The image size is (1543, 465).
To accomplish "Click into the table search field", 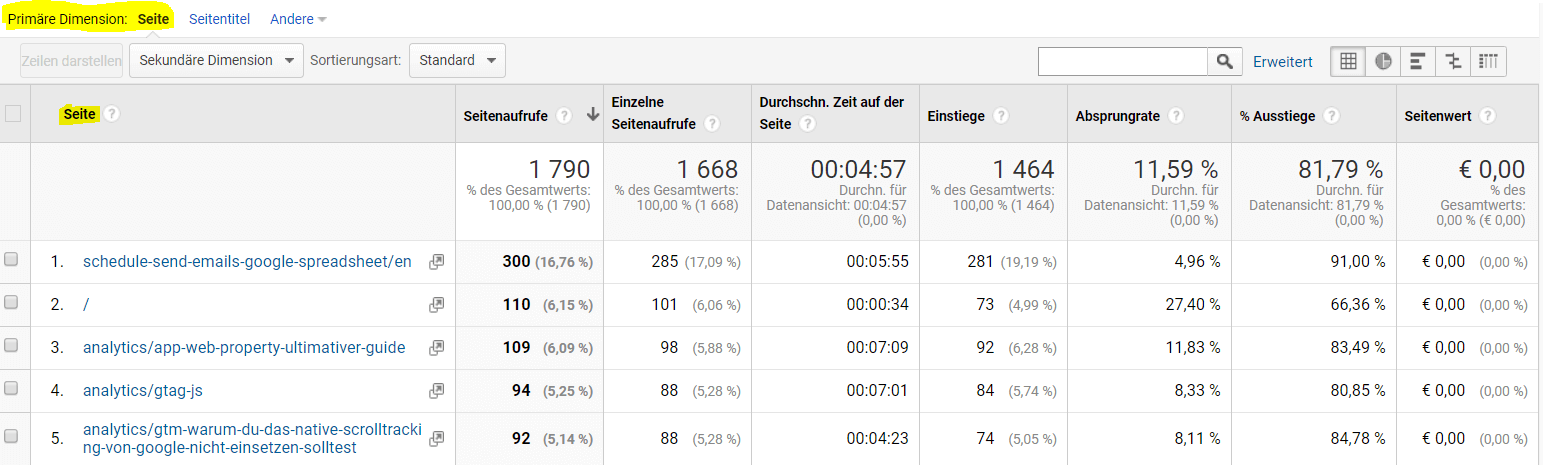I will [x=1122, y=62].
